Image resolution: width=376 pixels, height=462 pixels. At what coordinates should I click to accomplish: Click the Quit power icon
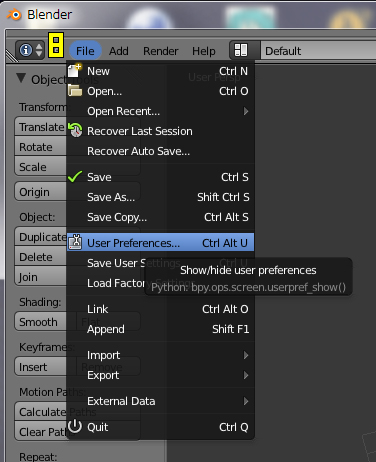(75, 426)
